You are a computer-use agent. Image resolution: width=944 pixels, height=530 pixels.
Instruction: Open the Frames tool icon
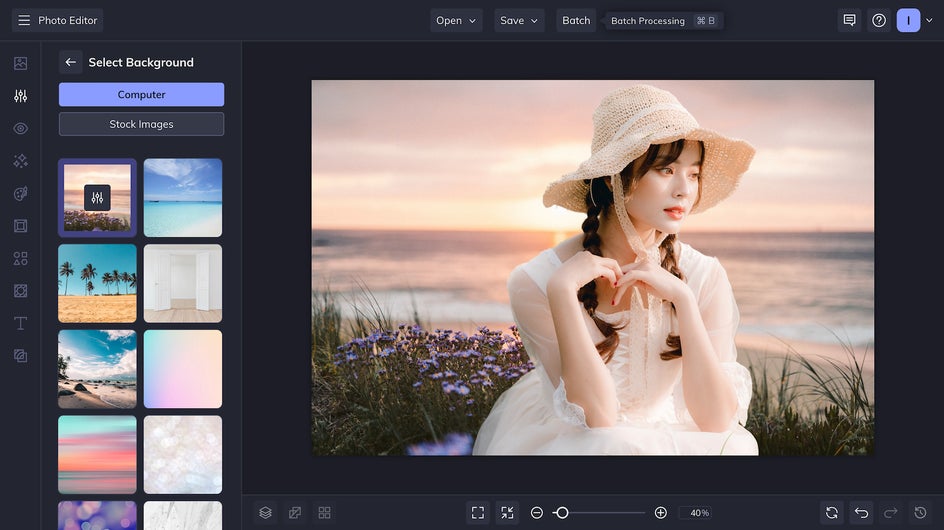[20, 226]
